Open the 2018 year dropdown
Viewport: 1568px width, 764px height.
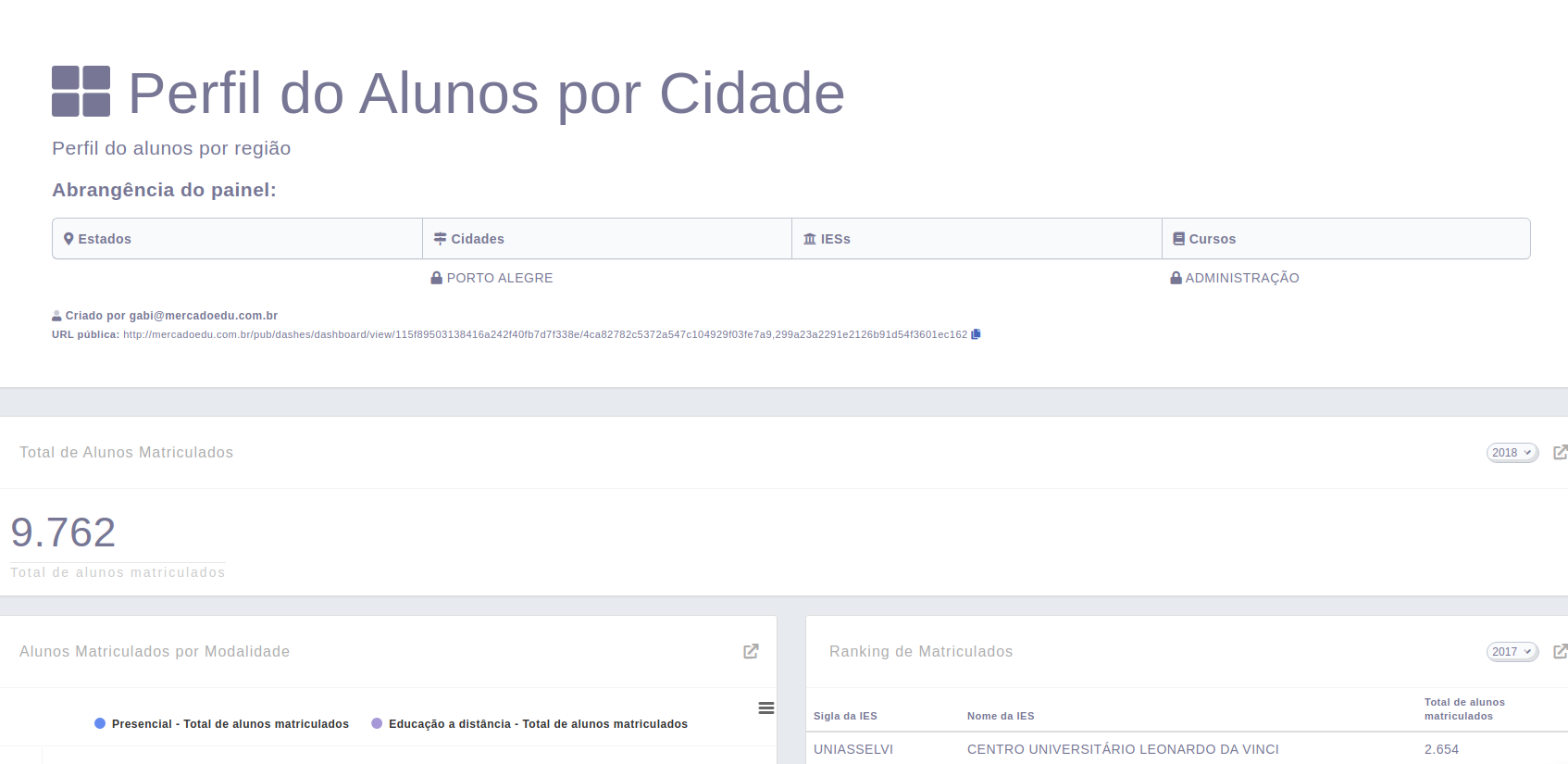pos(1512,453)
